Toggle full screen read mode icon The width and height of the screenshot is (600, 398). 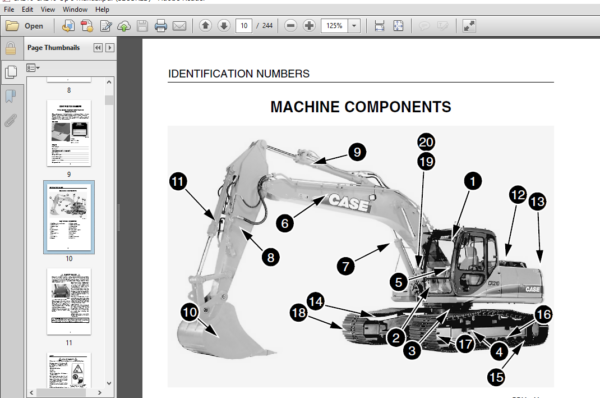coord(469,26)
